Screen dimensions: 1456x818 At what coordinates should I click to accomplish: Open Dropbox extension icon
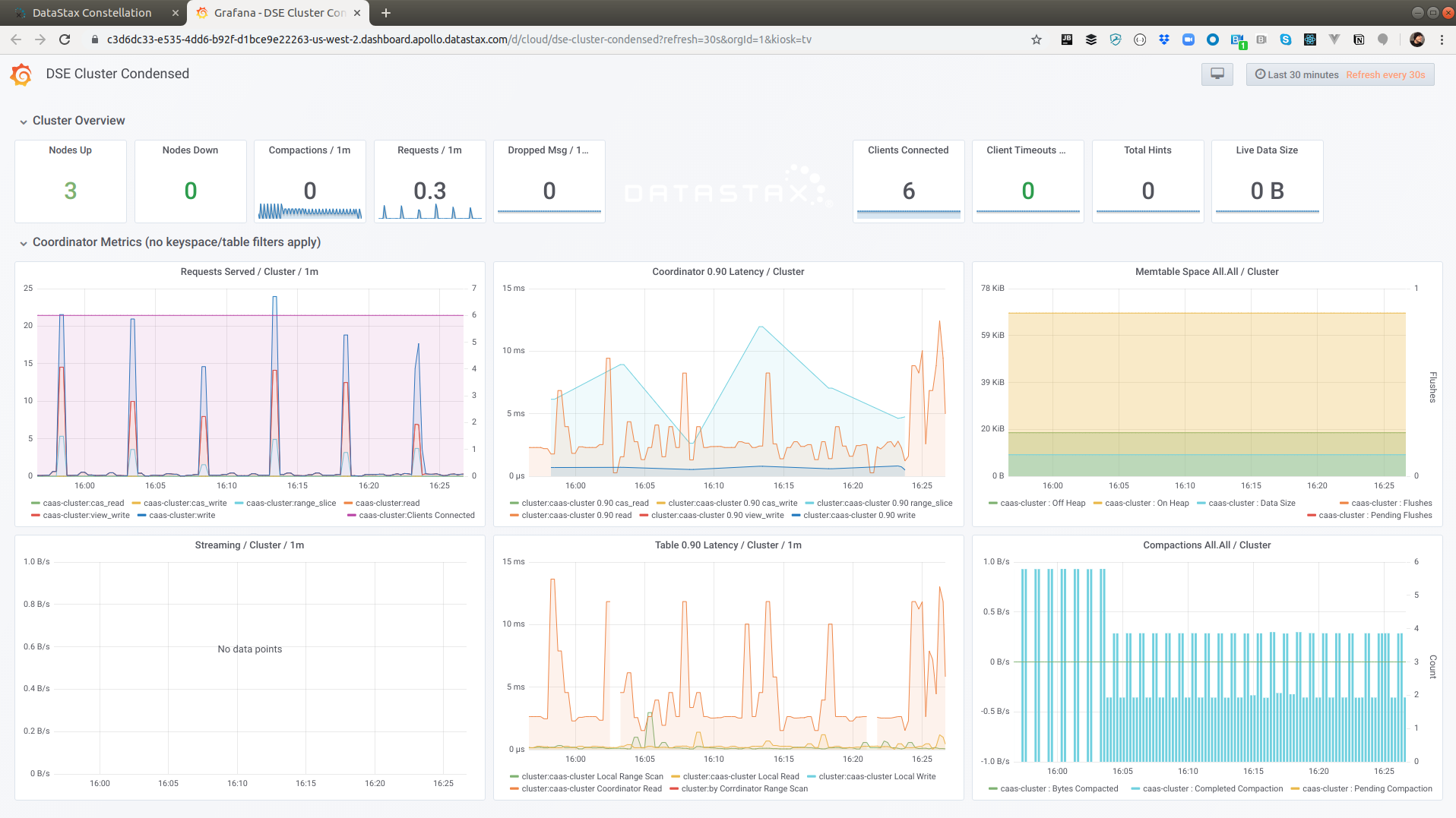point(1164,39)
